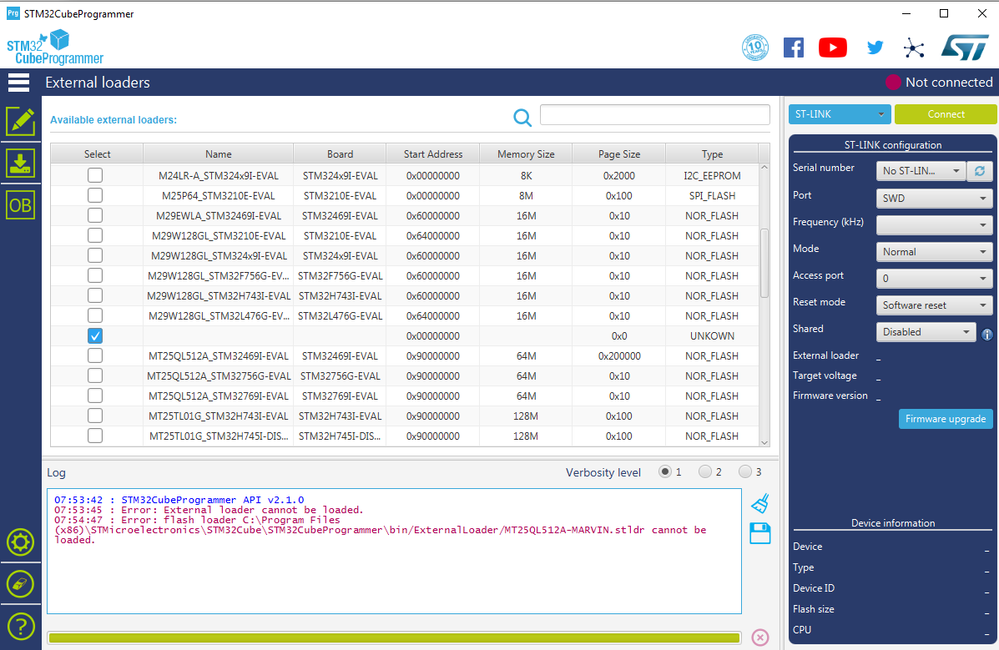Save the log with the floppy icon
This screenshot has height=650, width=999.
coord(760,533)
